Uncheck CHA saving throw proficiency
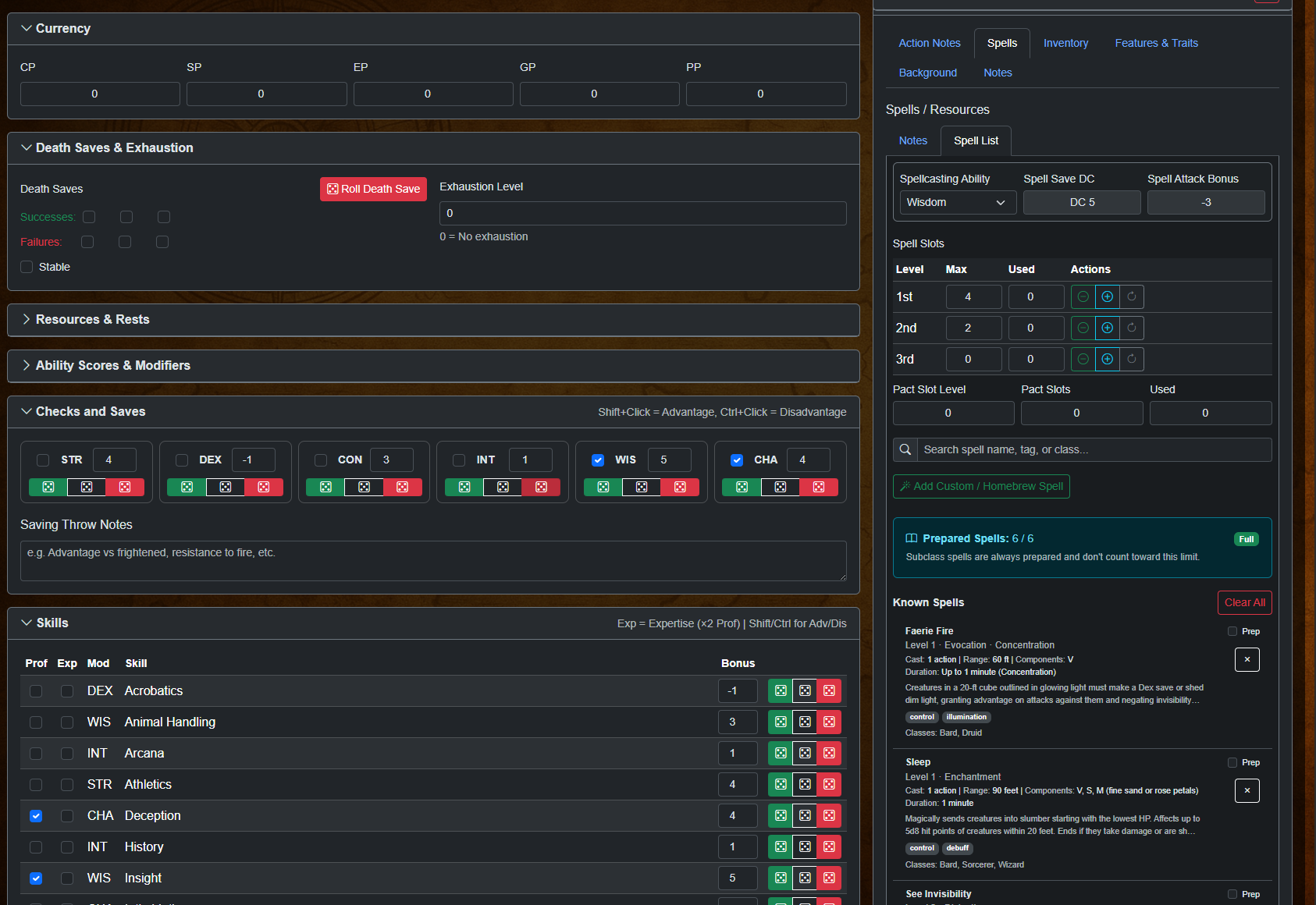Screen dimensions: 1316x905 (x=736, y=460)
